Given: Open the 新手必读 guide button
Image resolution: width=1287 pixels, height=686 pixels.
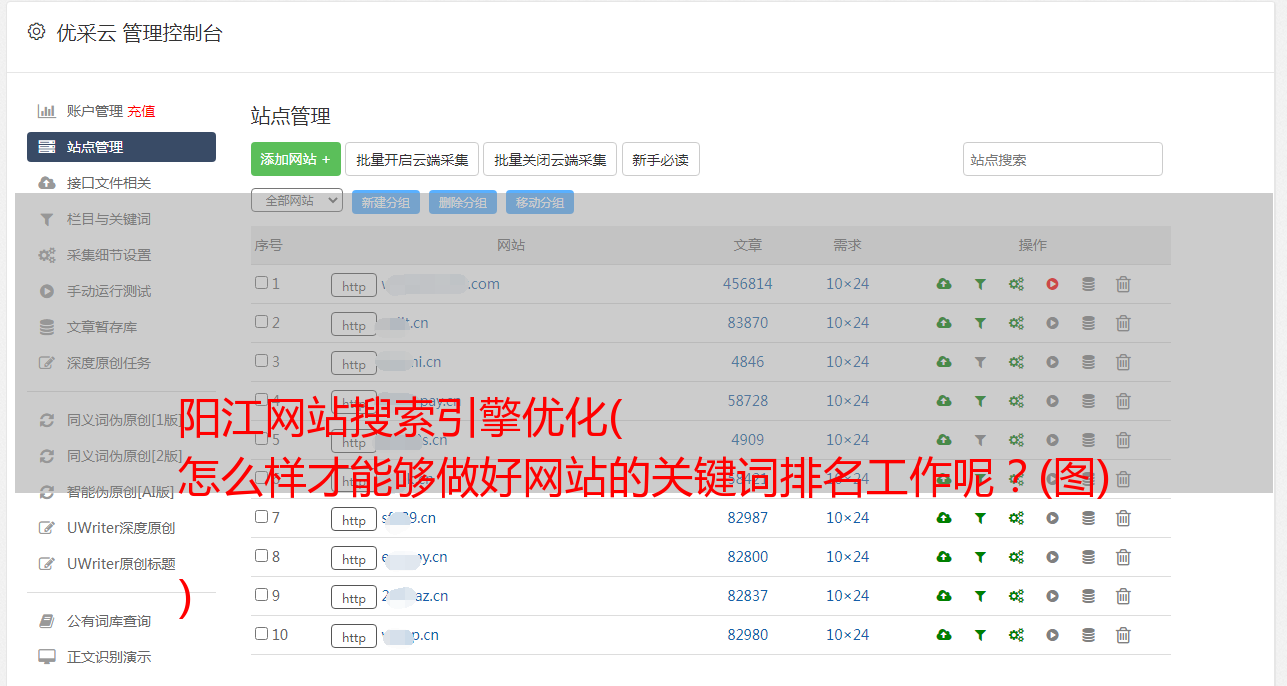Looking at the screenshot, I should (x=660, y=159).
